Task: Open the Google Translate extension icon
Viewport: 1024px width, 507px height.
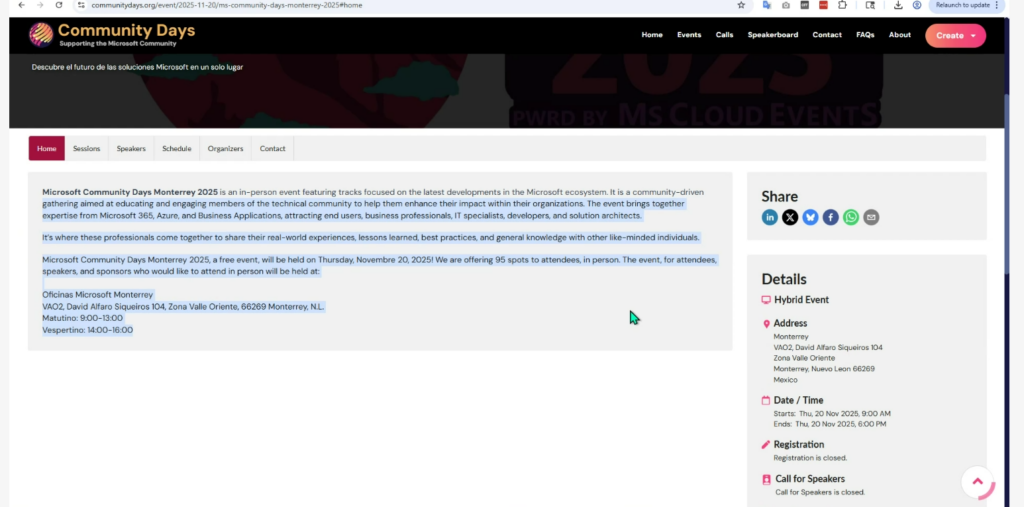Action: 767,5
